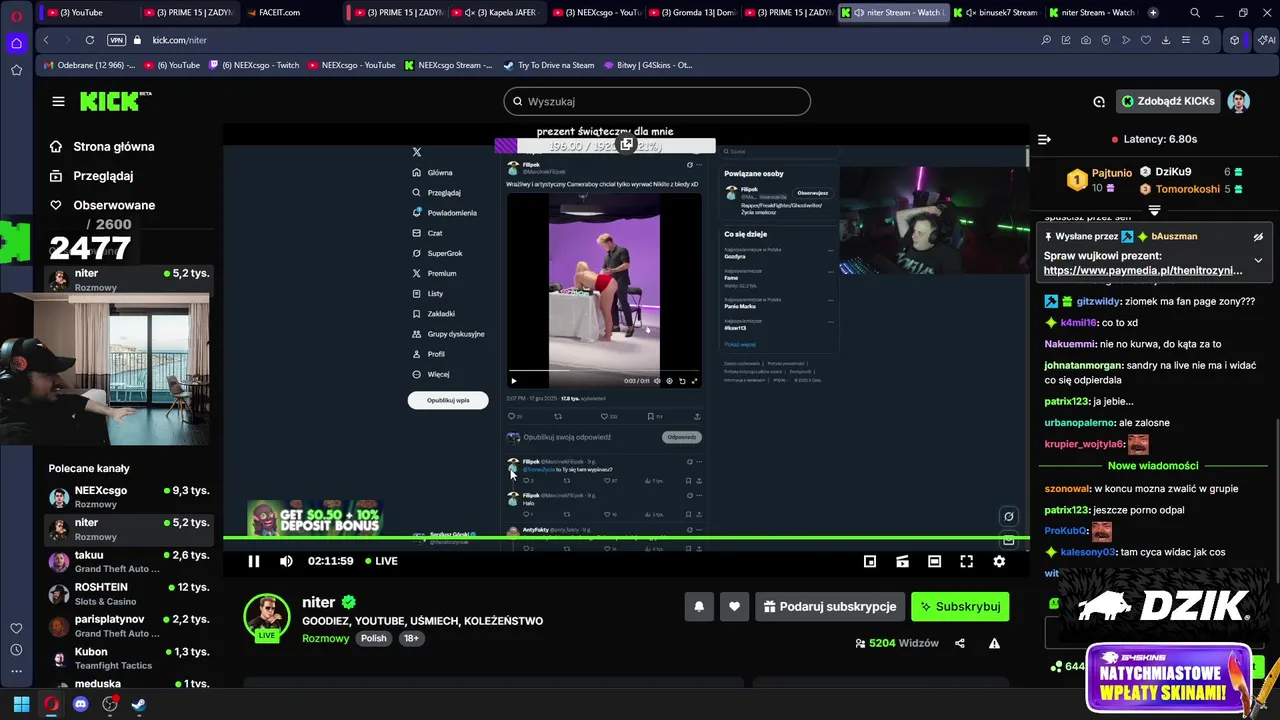1280x720 pixels.
Task: Focus the Wyszukaj search field
Action: [657, 101]
